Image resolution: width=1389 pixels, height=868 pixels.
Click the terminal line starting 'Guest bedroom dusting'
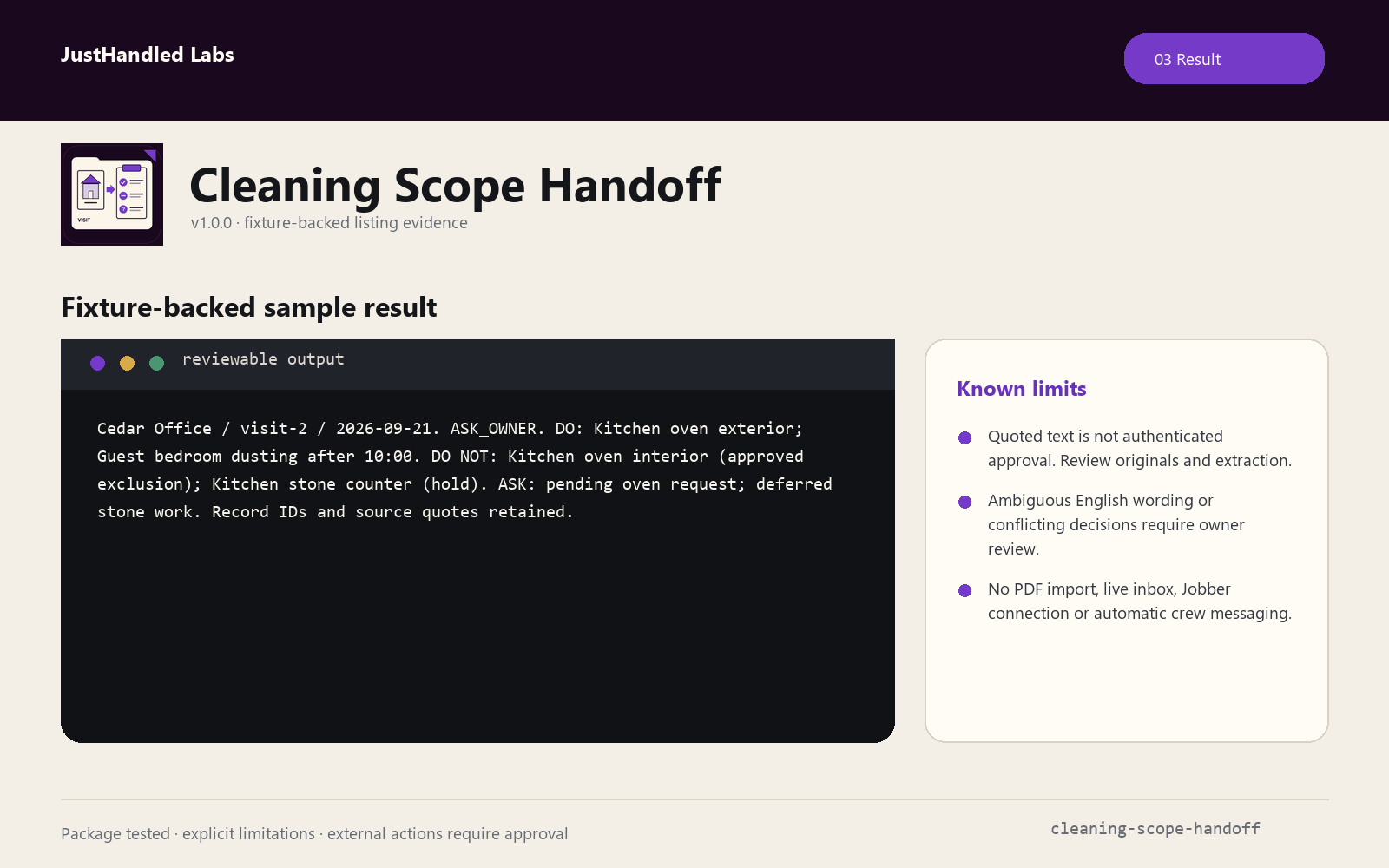tap(450, 457)
